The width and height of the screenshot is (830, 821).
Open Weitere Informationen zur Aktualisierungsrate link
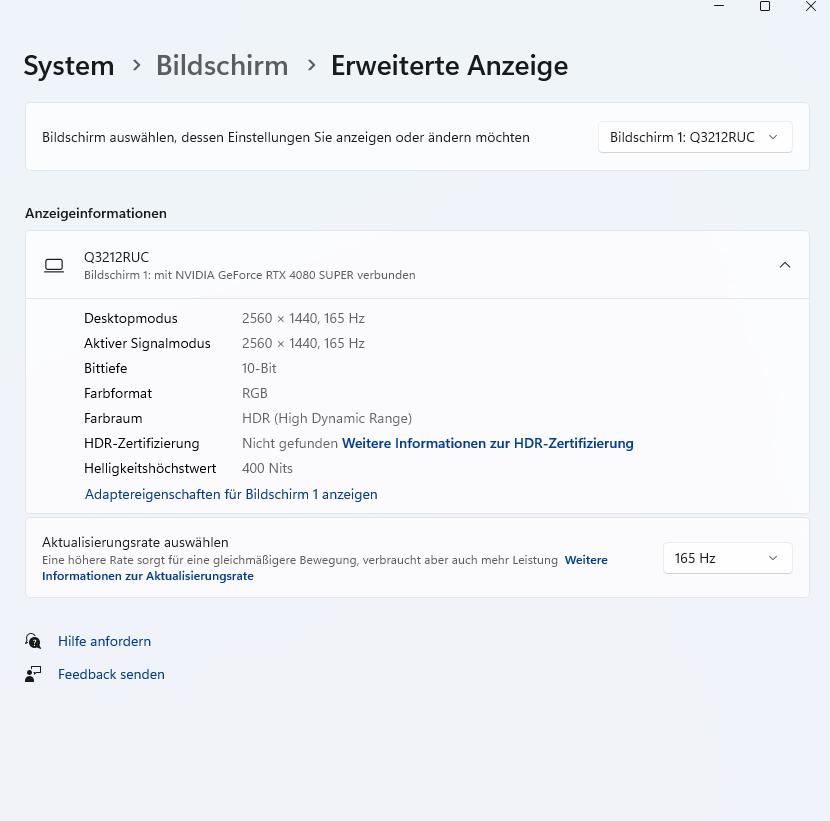coord(147,576)
